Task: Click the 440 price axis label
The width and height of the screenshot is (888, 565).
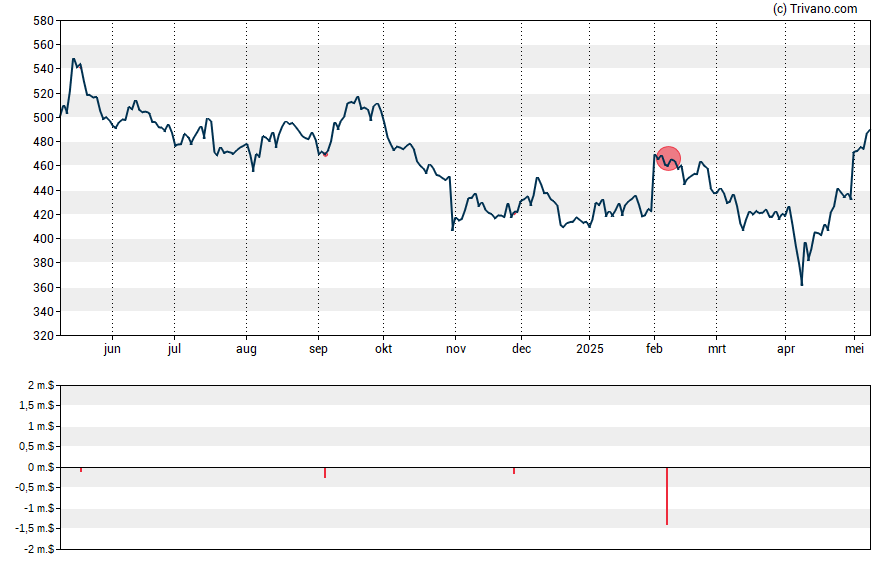Action: tap(44, 190)
